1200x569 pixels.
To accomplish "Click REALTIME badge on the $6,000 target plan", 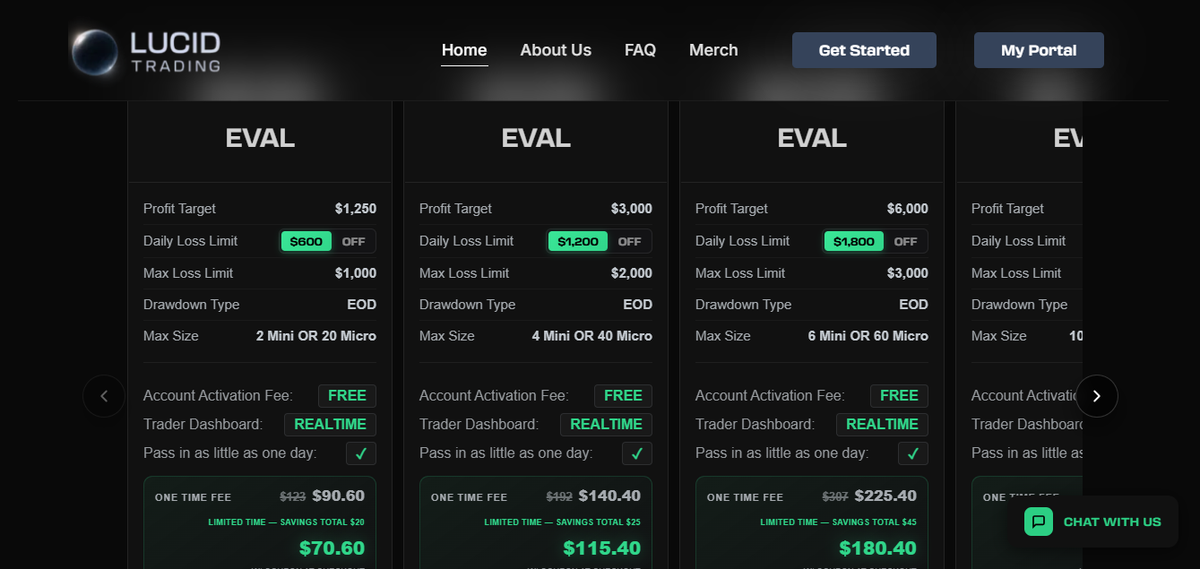I will coord(882,424).
